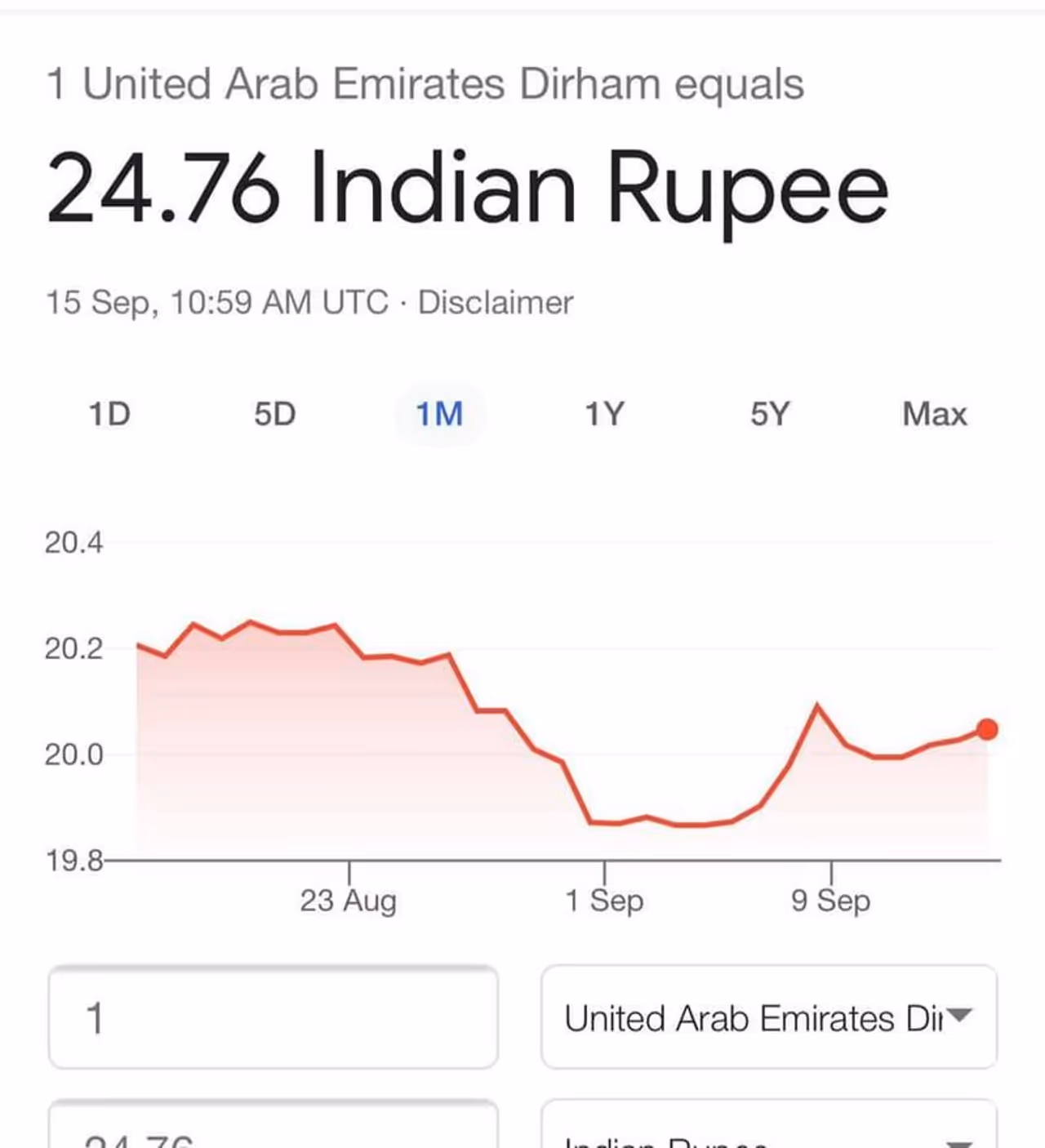Click the 9 Sep date marker
The width and height of the screenshot is (1045, 1148).
tap(831, 901)
